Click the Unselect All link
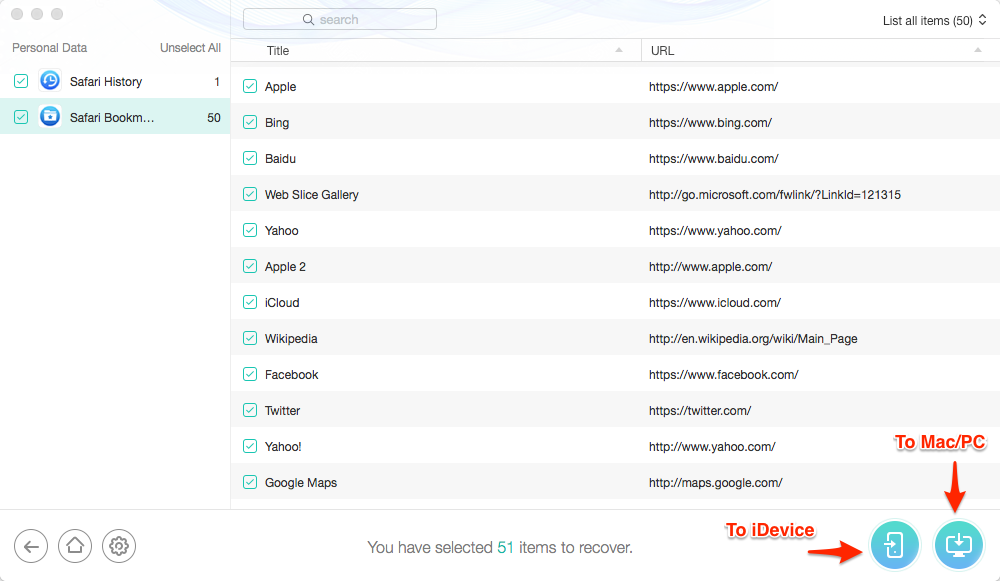1000x581 pixels. [x=190, y=48]
